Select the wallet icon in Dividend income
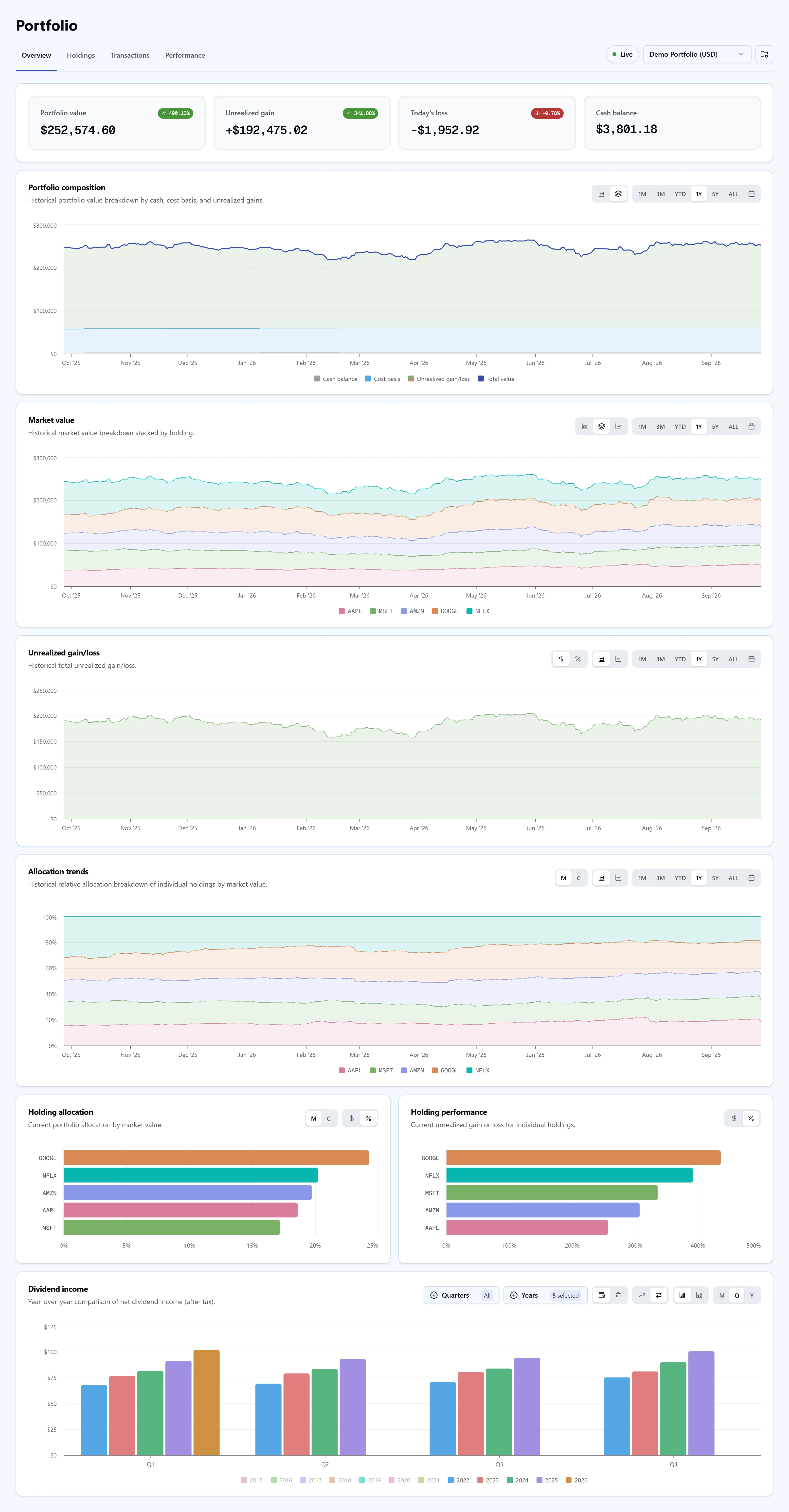Image resolution: width=789 pixels, height=1512 pixels. pos(602,1295)
